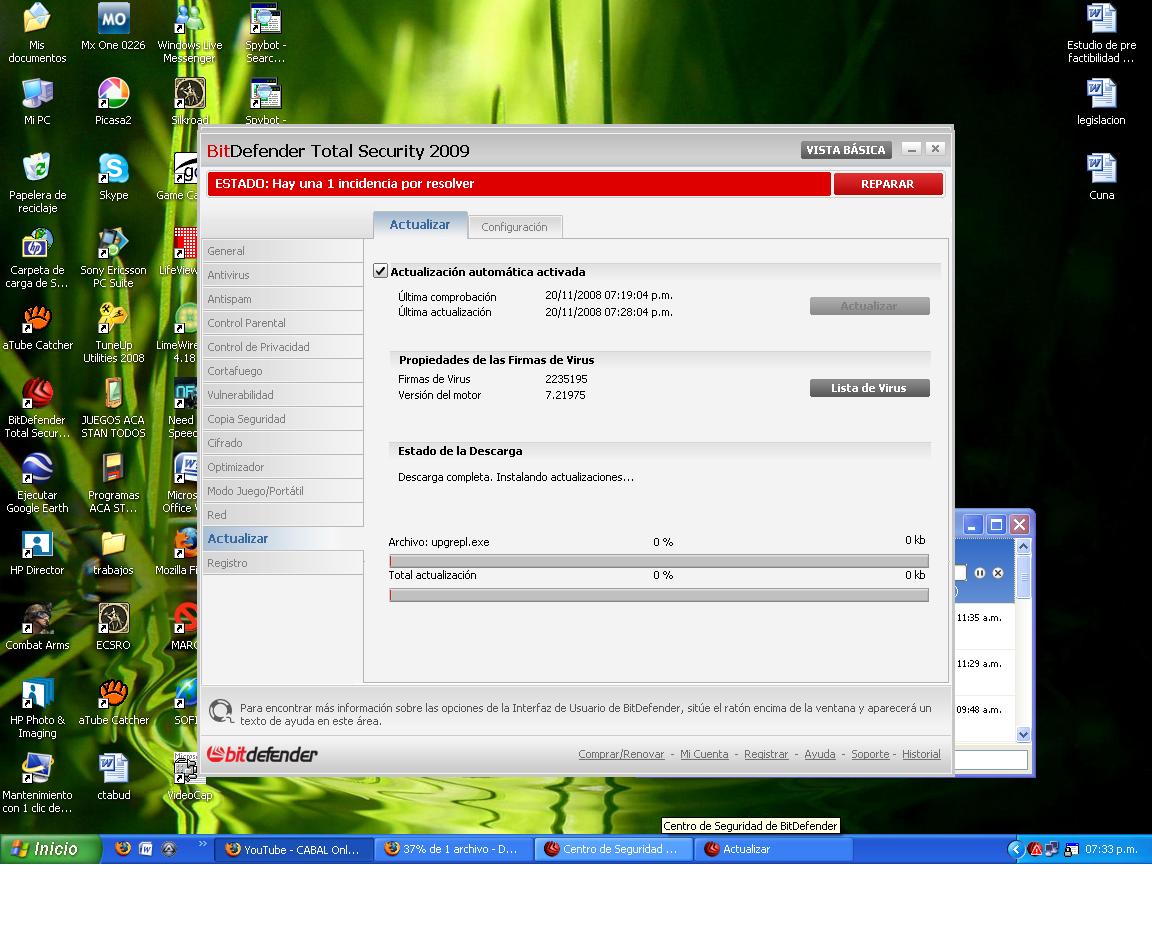Open Copia Seguridad section
1152x926 pixels.
click(283, 419)
